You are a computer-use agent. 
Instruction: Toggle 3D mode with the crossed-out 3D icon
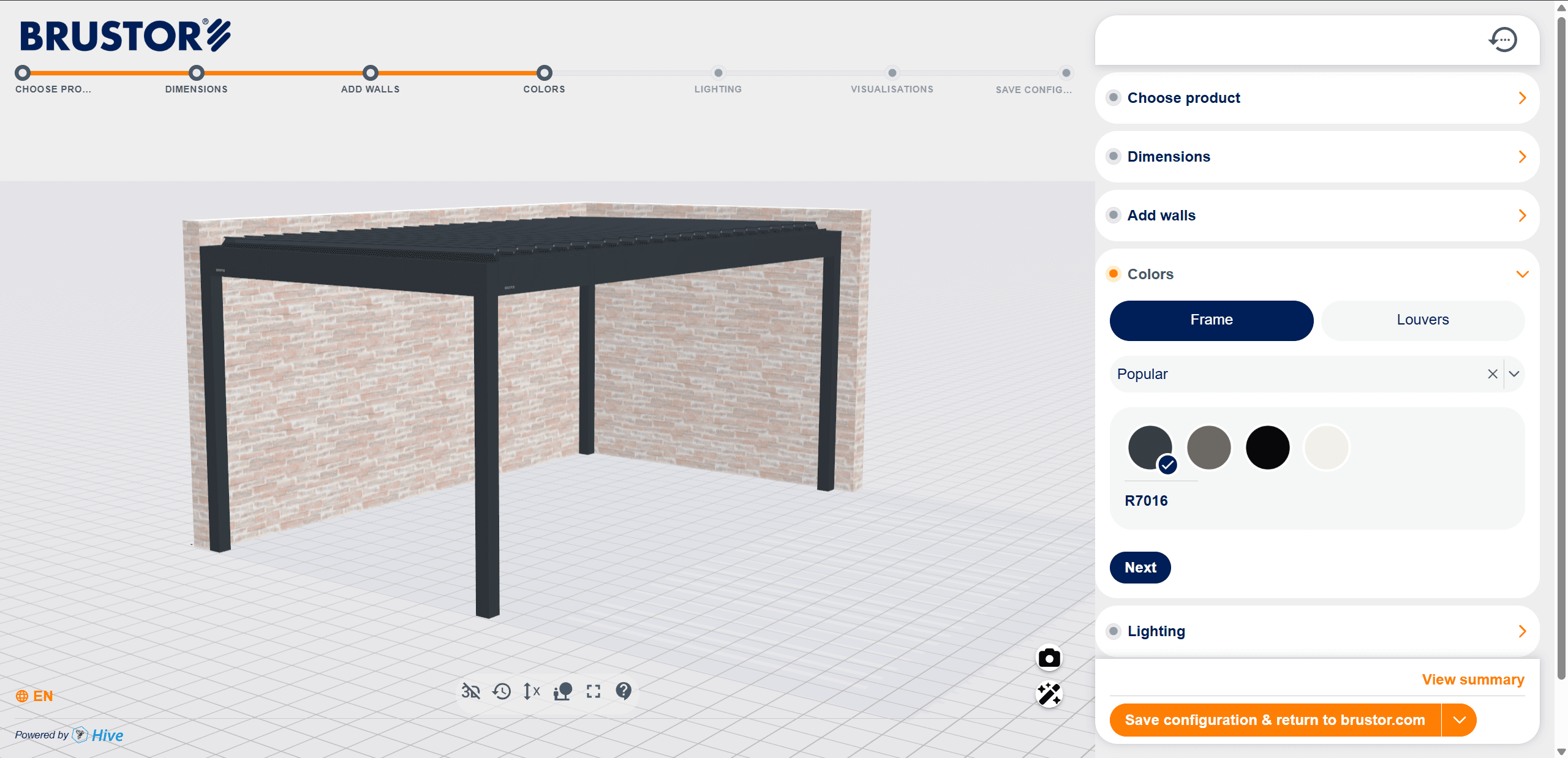[x=470, y=691]
